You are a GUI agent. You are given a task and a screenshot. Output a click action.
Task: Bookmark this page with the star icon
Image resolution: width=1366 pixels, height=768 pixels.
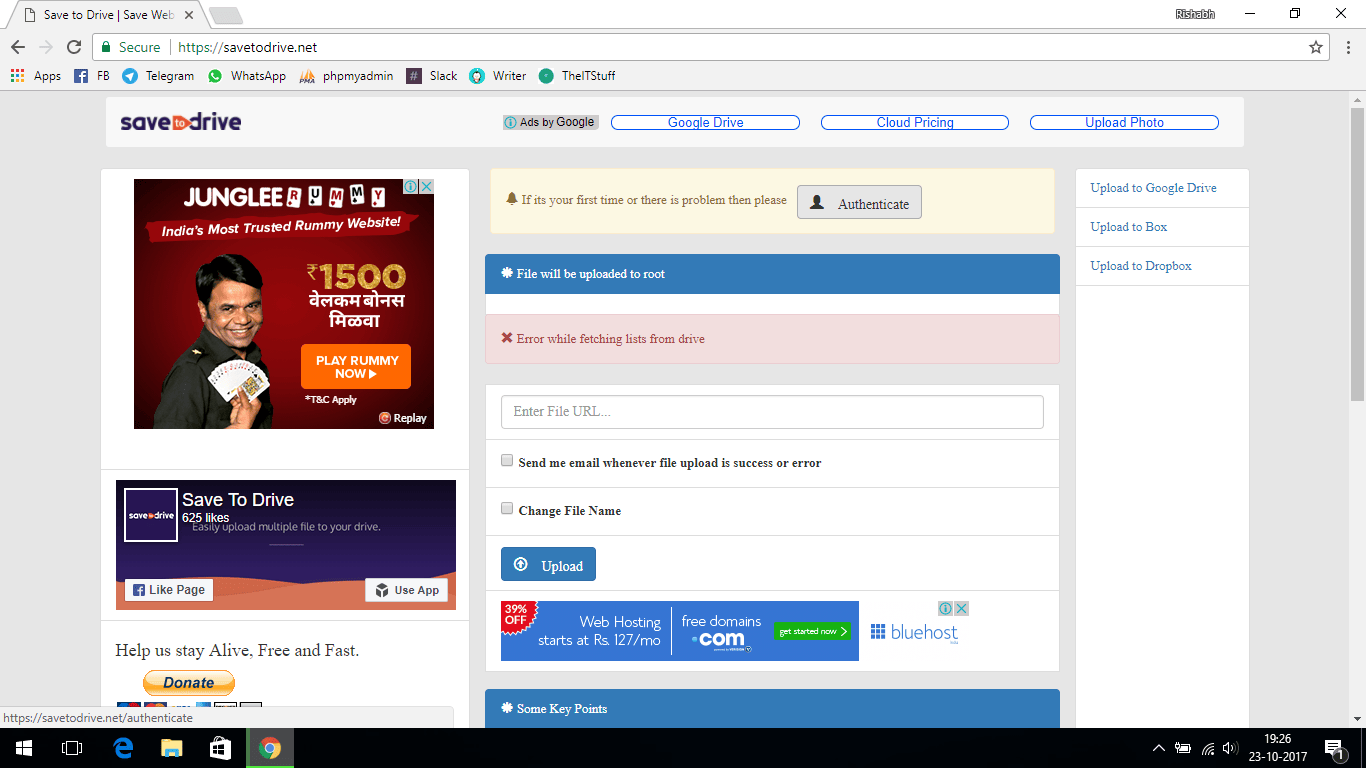pyautogui.click(x=1316, y=47)
